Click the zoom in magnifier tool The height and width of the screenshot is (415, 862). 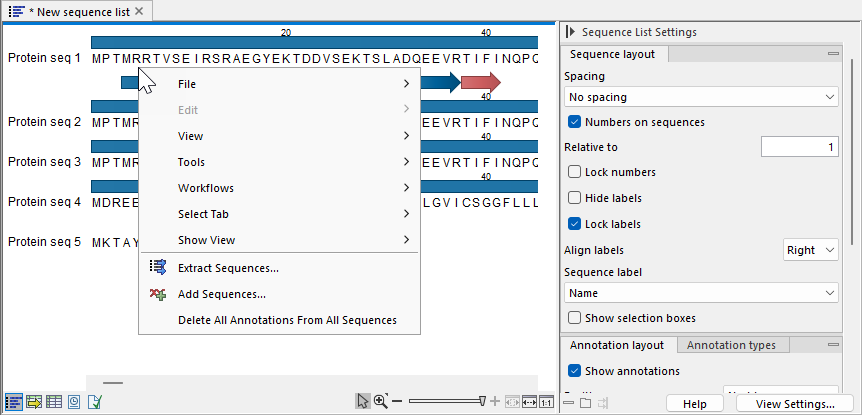click(381, 401)
